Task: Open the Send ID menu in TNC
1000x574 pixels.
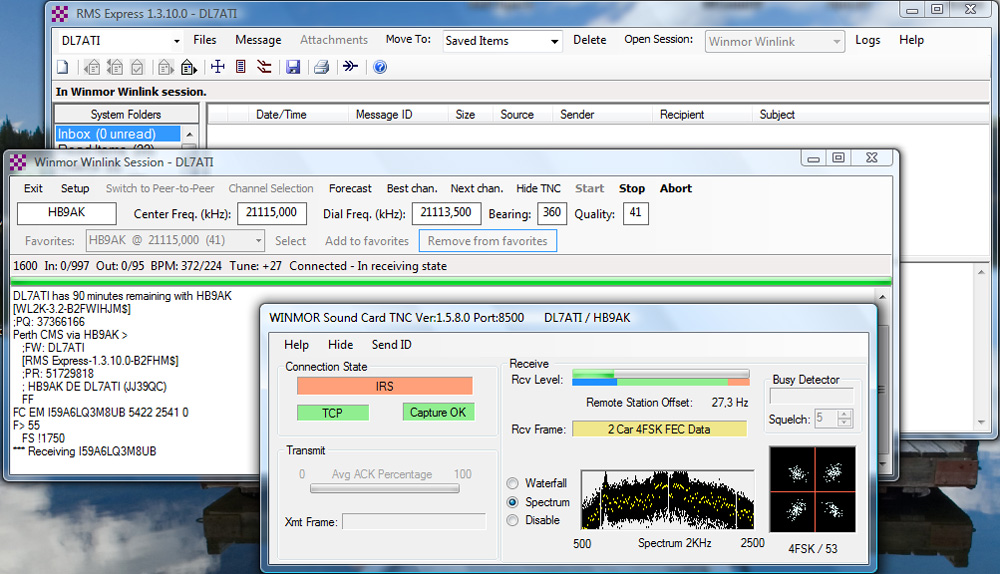Action: point(391,345)
